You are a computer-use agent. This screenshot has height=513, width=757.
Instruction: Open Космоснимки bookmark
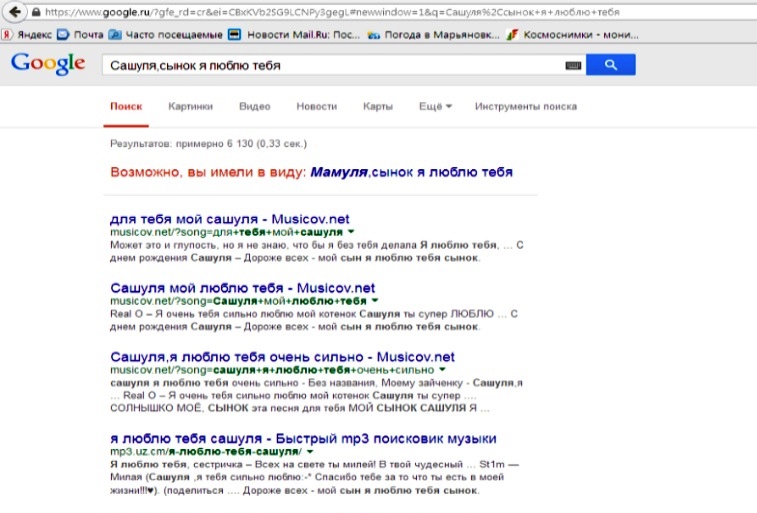pos(573,35)
